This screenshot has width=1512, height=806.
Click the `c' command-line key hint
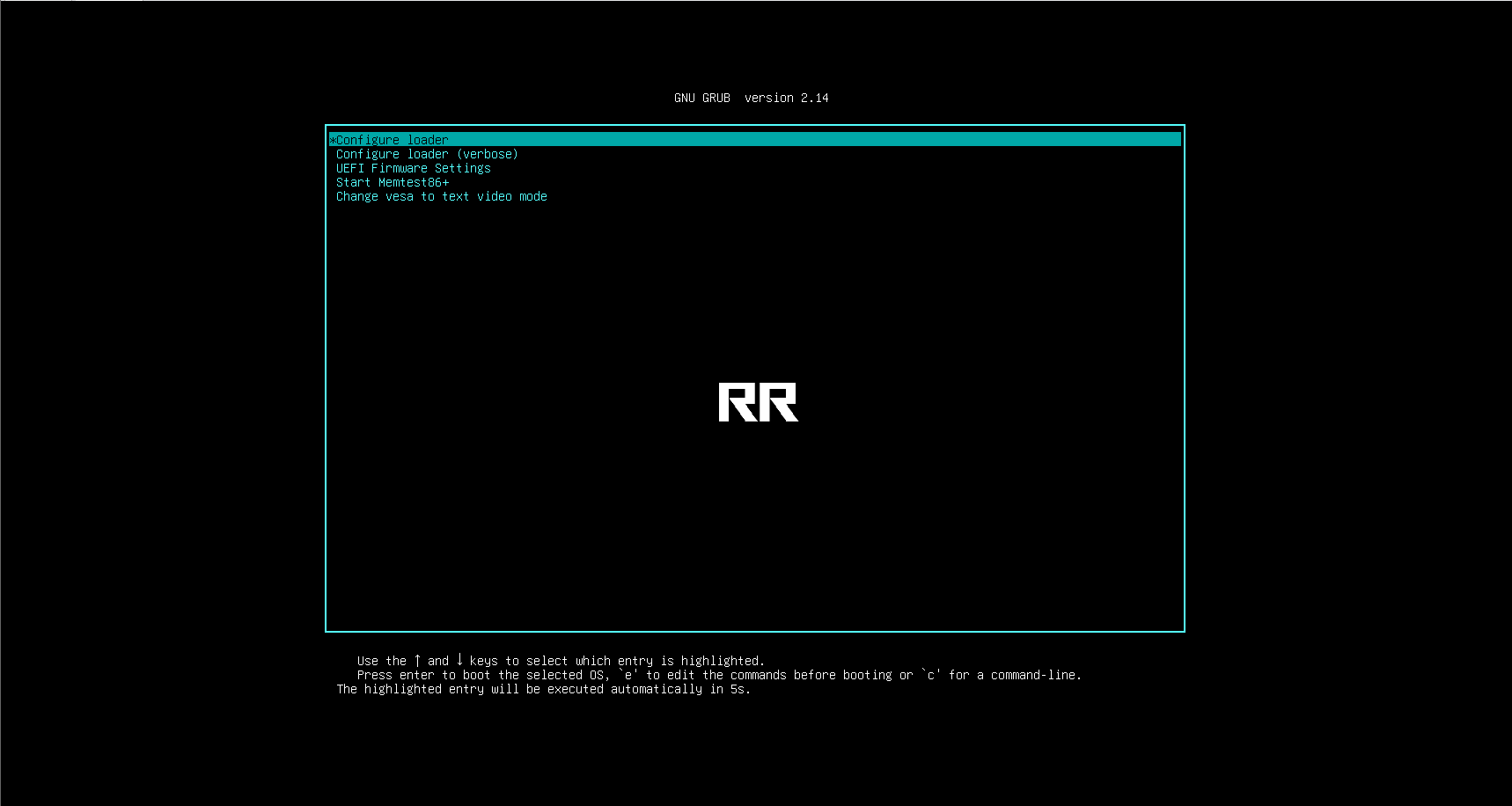(931, 675)
